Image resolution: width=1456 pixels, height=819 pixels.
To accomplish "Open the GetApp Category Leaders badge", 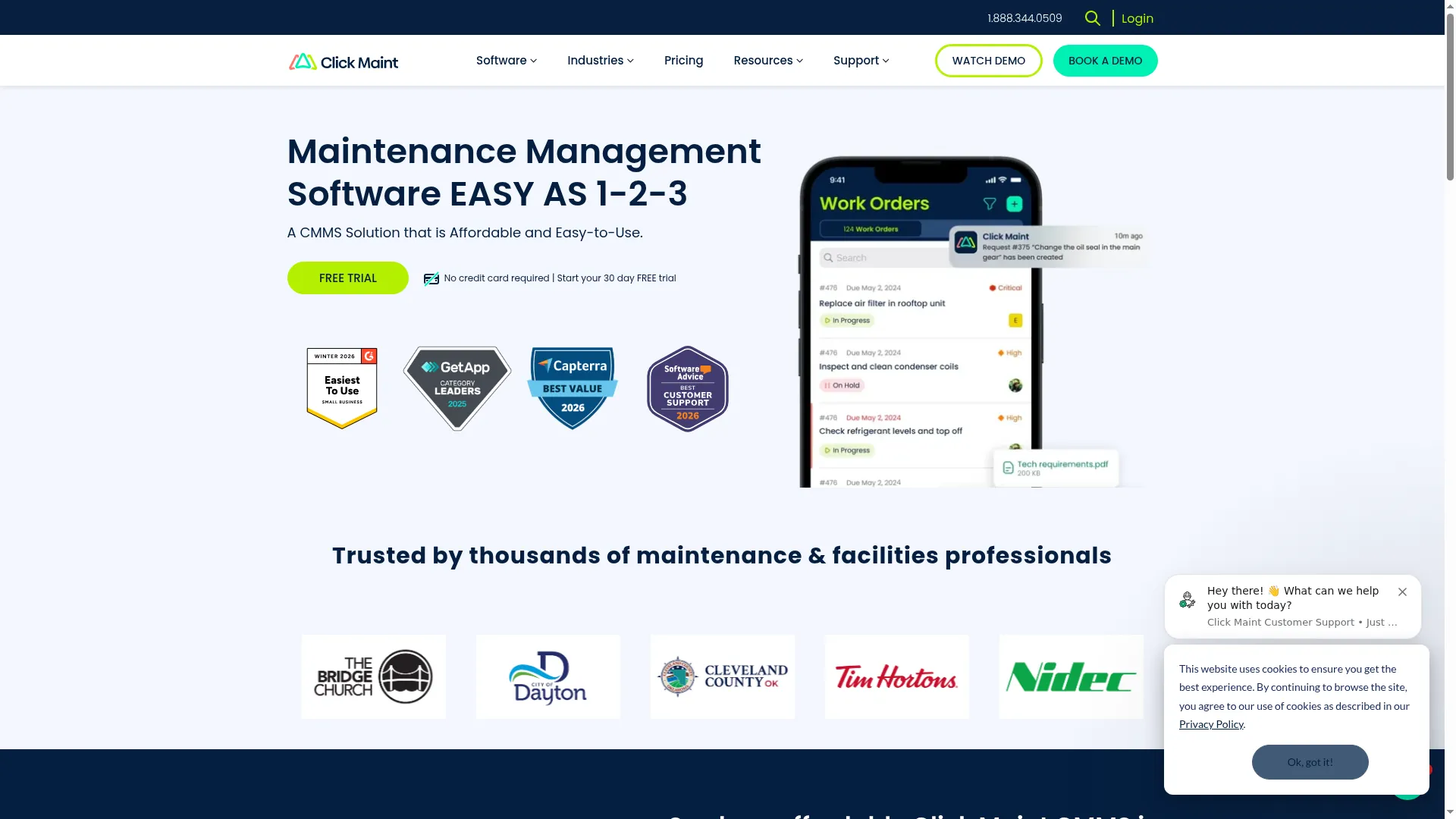I will [457, 388].
